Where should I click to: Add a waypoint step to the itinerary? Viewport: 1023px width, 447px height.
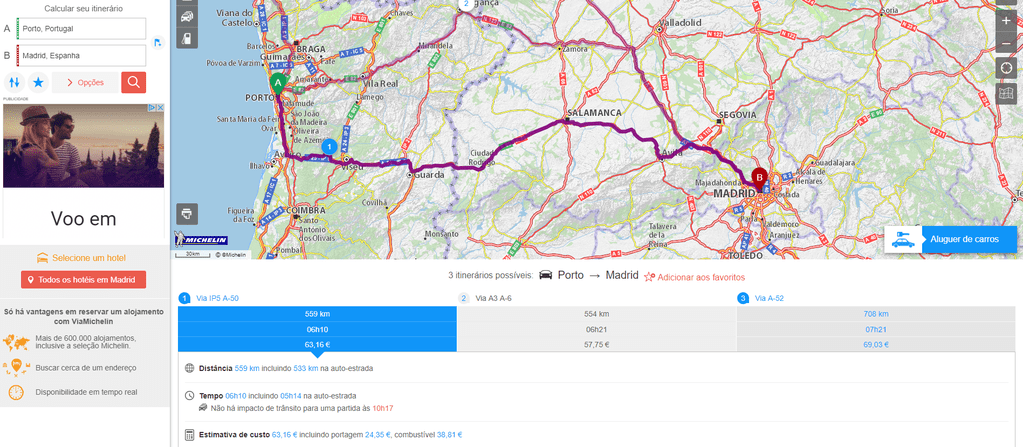[x=157, y=42]
